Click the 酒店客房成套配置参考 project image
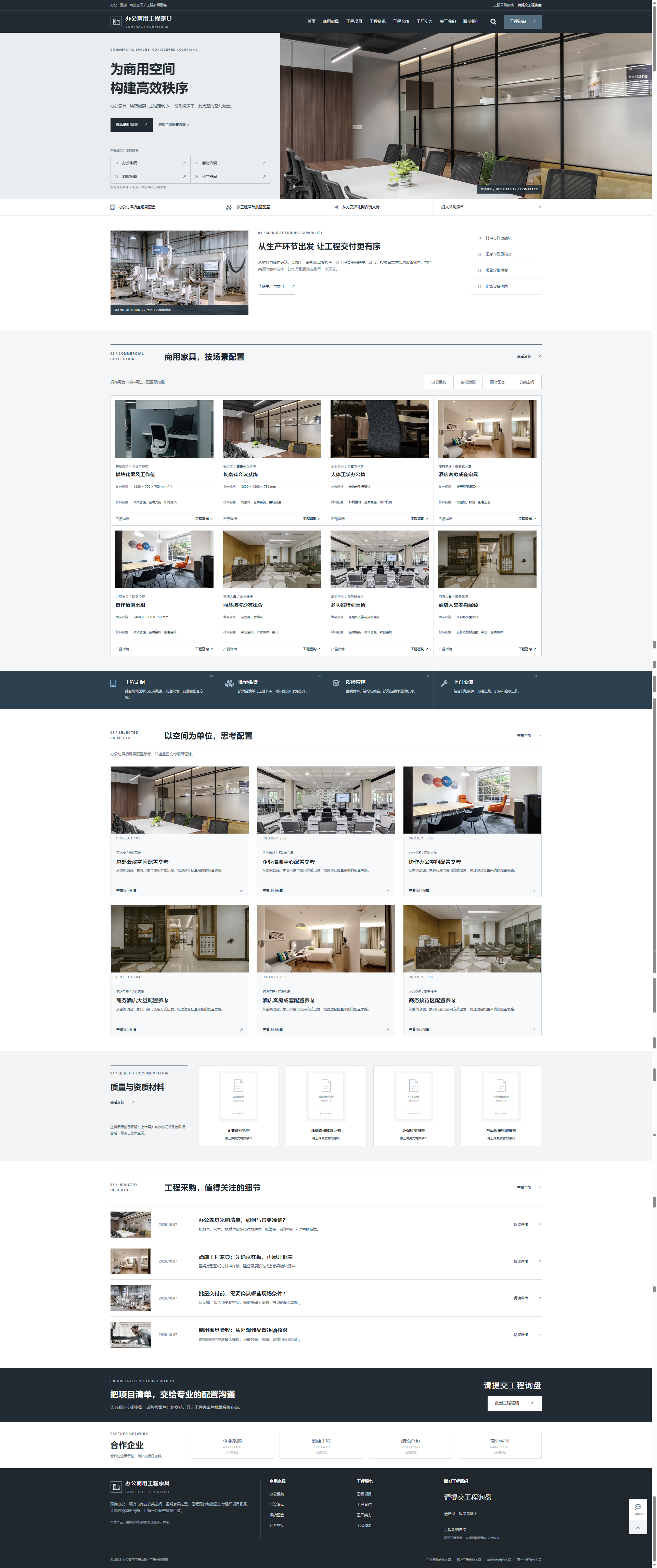Screen dimensions: 657x1568 pyautogui.click(x=326, y=939)
